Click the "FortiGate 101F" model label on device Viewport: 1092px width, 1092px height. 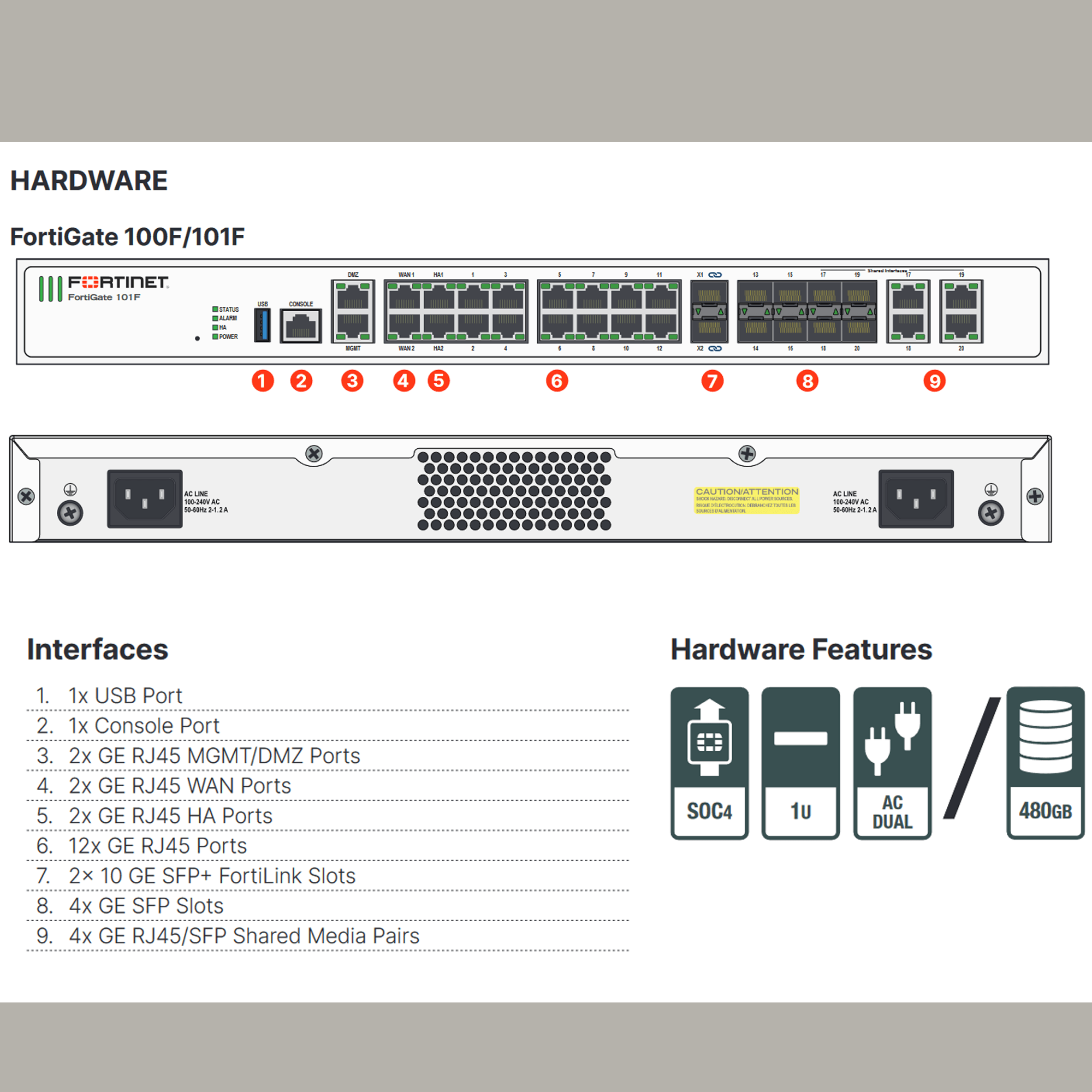coord(104,298)
